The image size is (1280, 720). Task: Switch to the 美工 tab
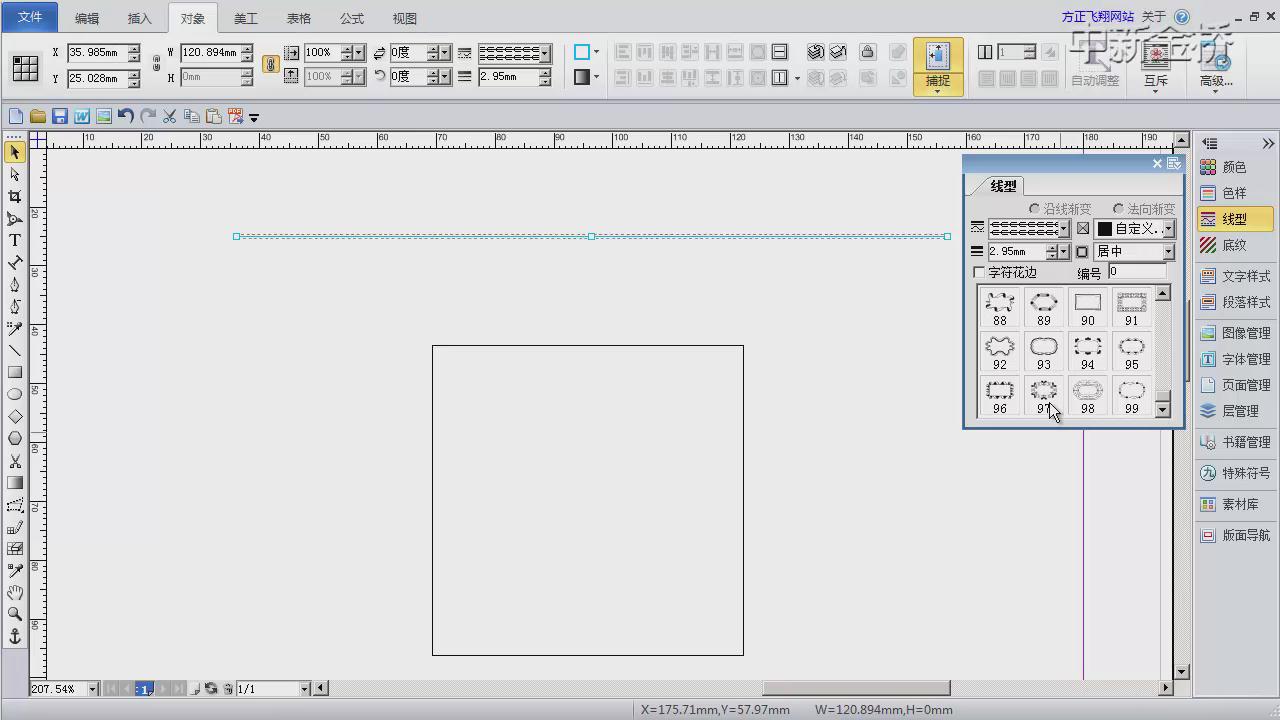point(245,18)
